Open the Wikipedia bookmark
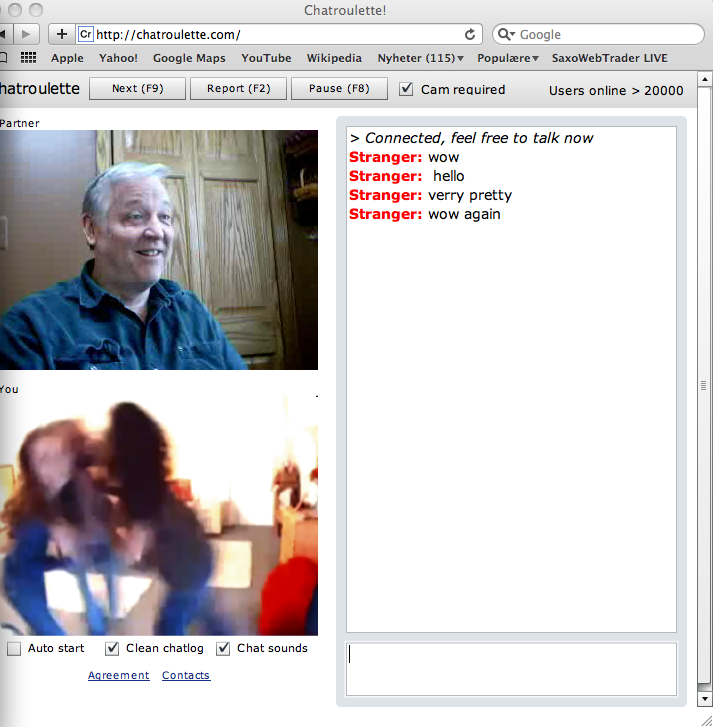 (x=334, y=58)
